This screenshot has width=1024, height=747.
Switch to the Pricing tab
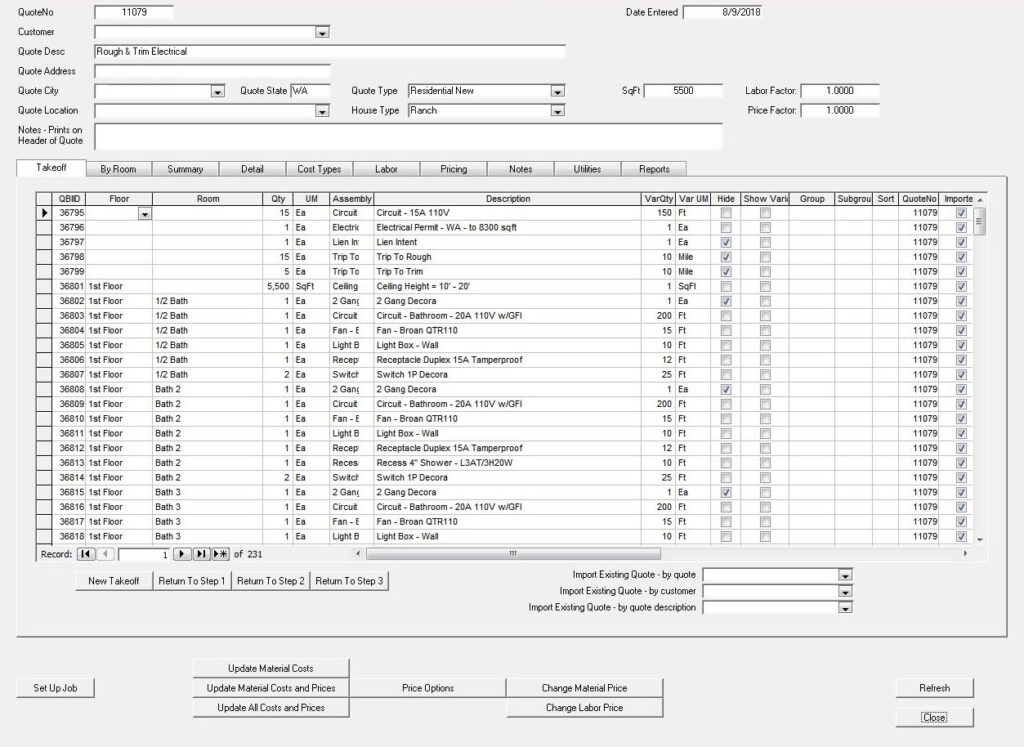click(x=453, y=169)
